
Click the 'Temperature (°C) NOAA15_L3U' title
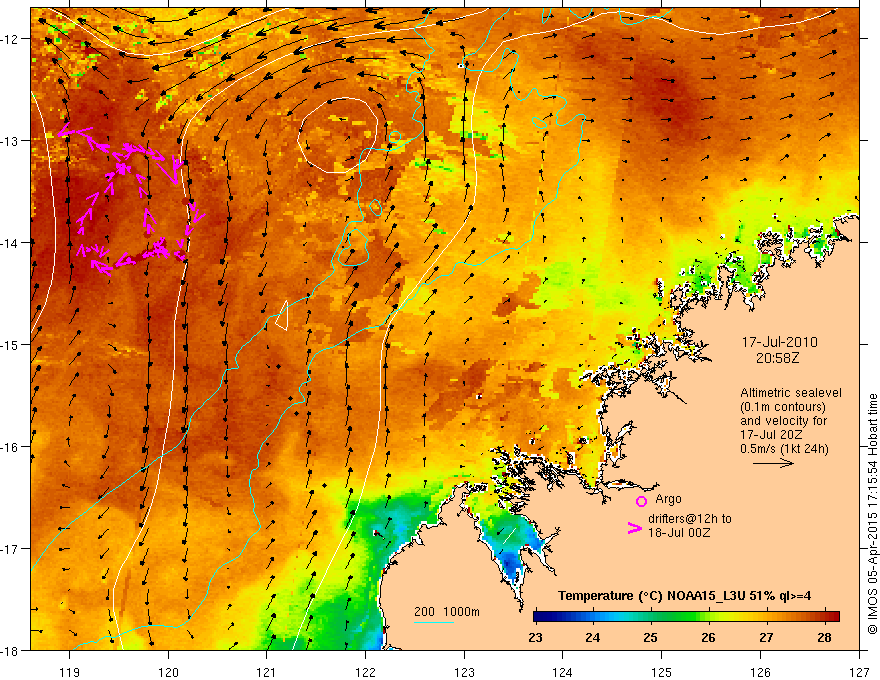click(x=651, y=596)
